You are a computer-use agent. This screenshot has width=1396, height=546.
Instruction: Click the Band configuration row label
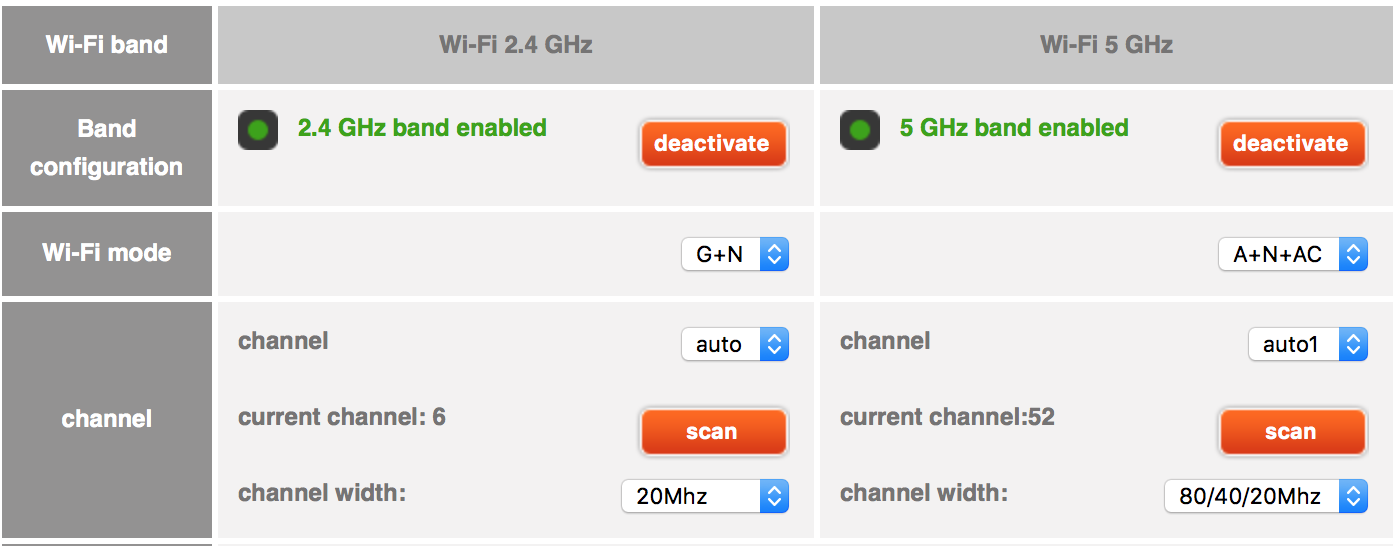pyautogui.click(x=107, y=148)
